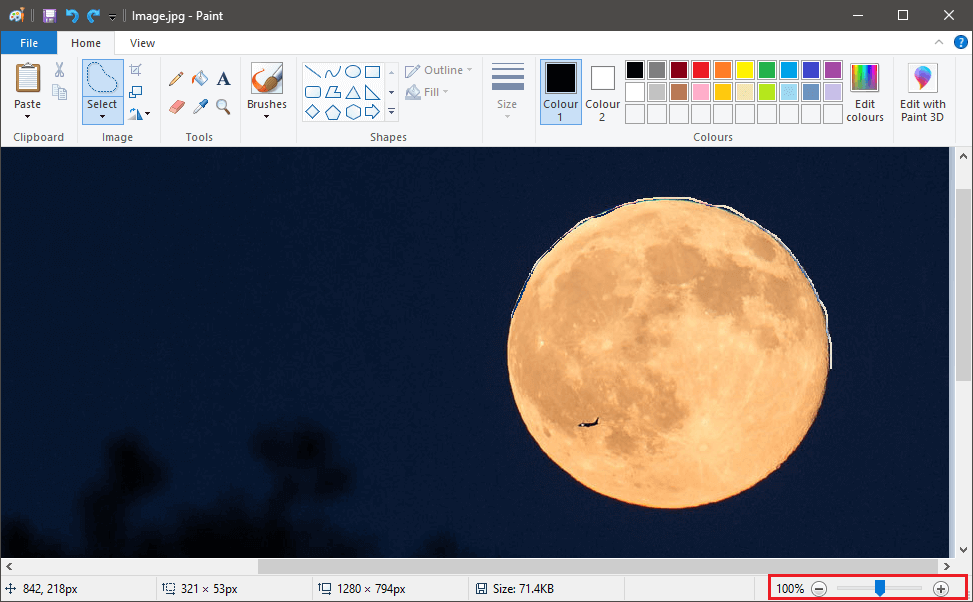This screenshot has width=973, height=602.
Task: Open the Select dropdown arrow
Action: 102,117
